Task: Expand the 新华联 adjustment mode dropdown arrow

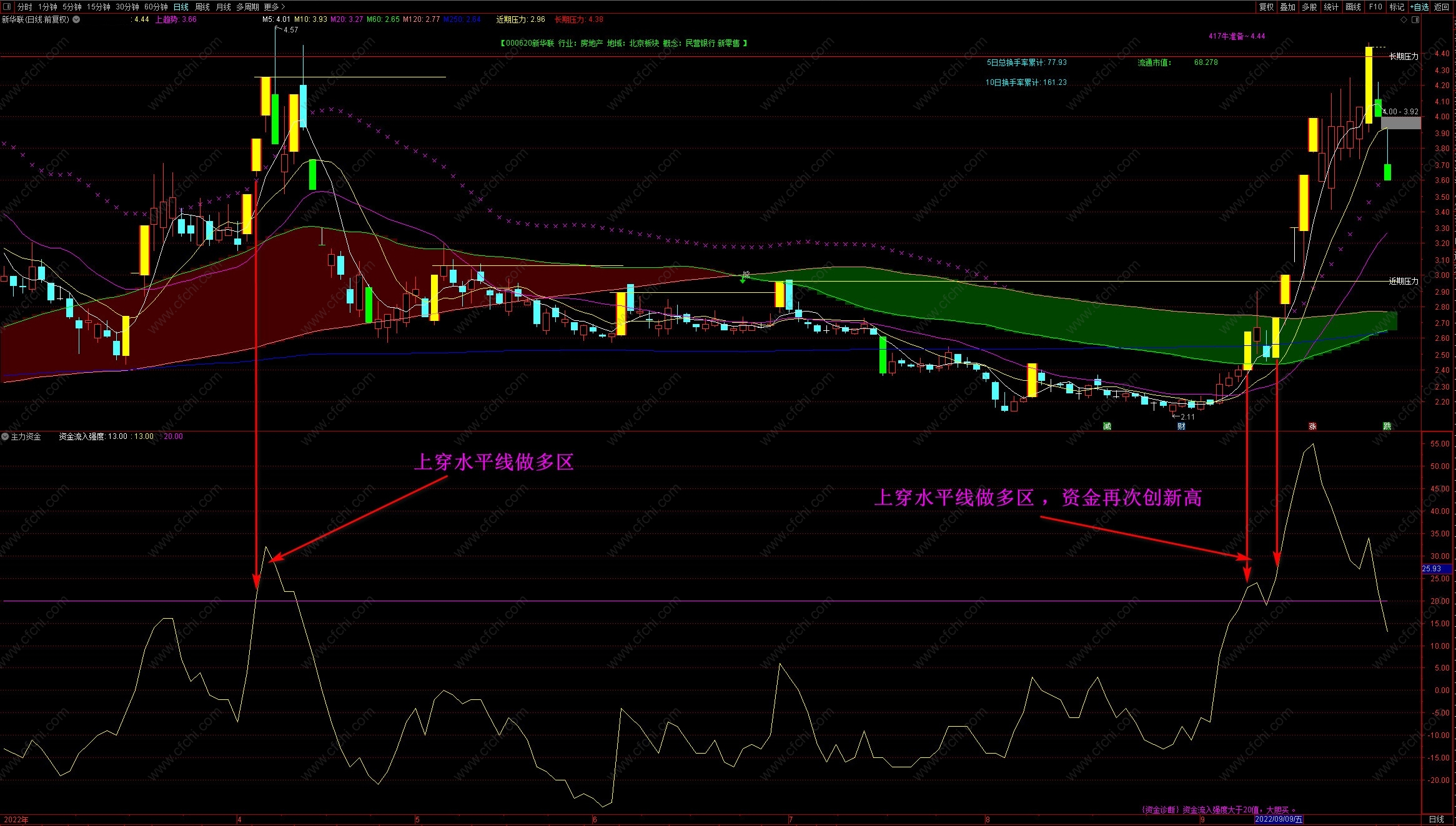Action: (x=76, y=19)
